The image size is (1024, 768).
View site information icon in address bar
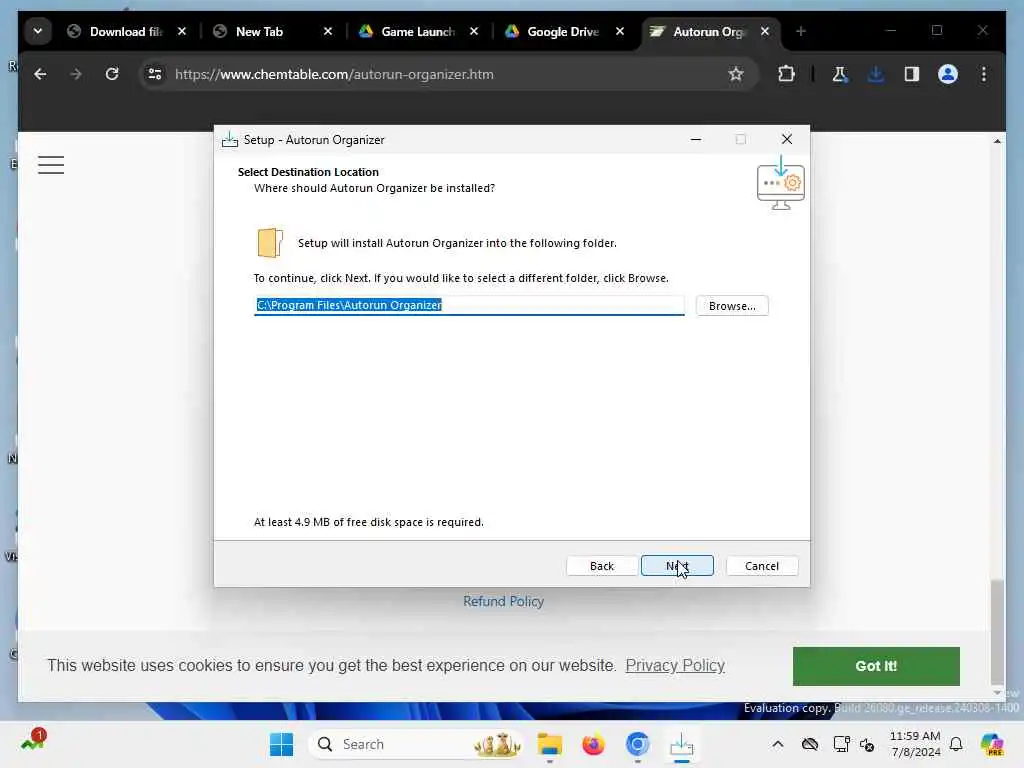(x=155, y=74)
